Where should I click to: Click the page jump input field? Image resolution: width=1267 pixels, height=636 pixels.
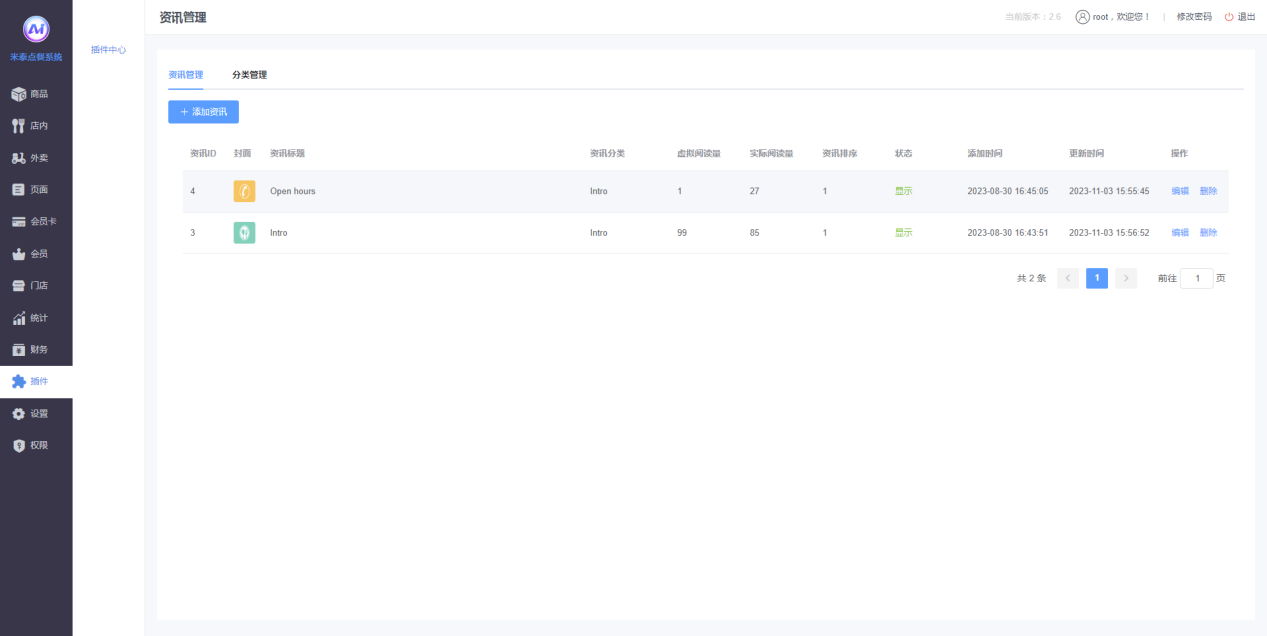click(1196, 279)
